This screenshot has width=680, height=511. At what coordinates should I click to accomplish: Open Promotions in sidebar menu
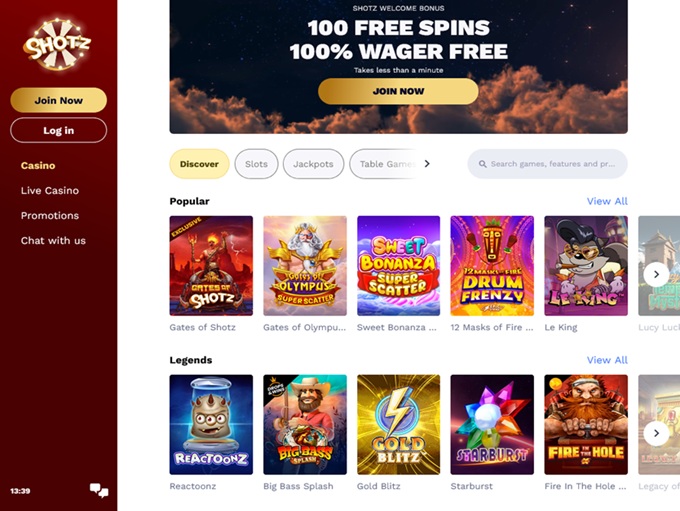(50, 216)
